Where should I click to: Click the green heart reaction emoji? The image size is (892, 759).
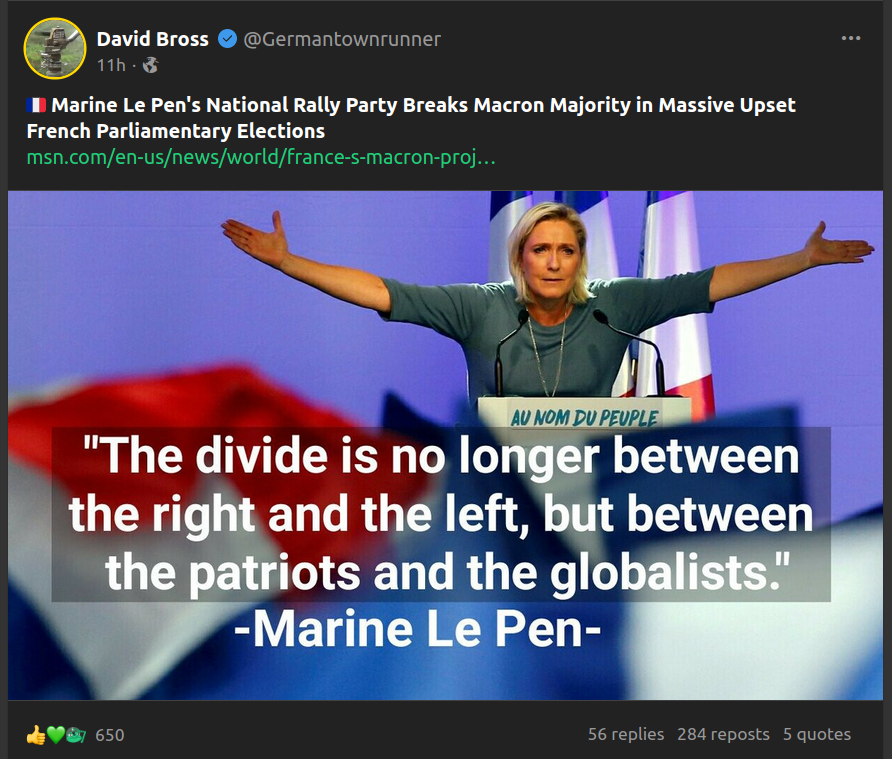point(55,735)
